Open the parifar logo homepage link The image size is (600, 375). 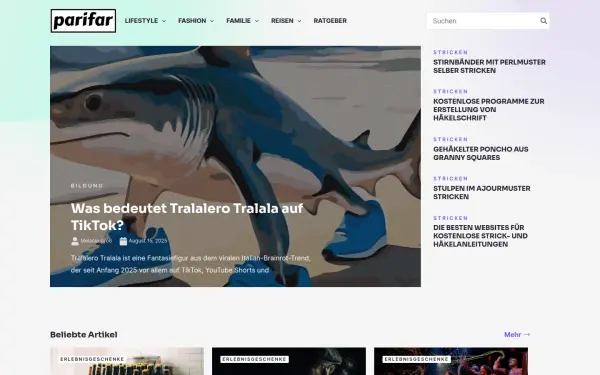(x=83, y=21)
